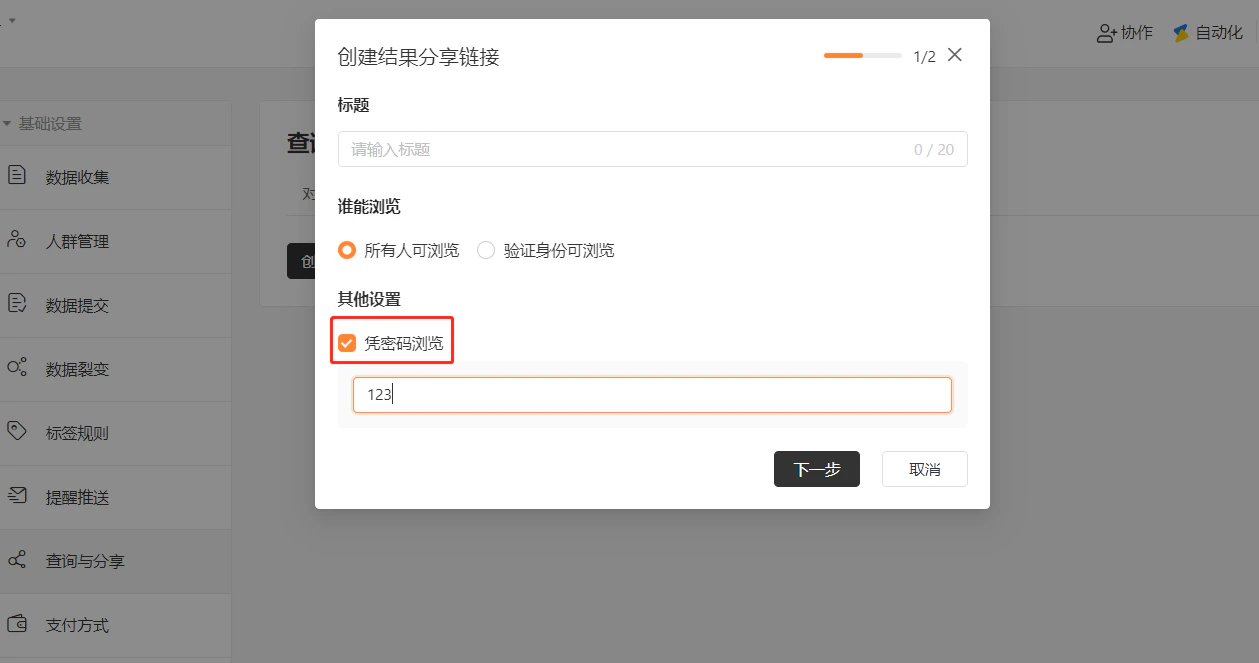This screenshot has width=1259, height=663.
Task: Click the 支付方式 wallet icon
Action: point(17,624)
